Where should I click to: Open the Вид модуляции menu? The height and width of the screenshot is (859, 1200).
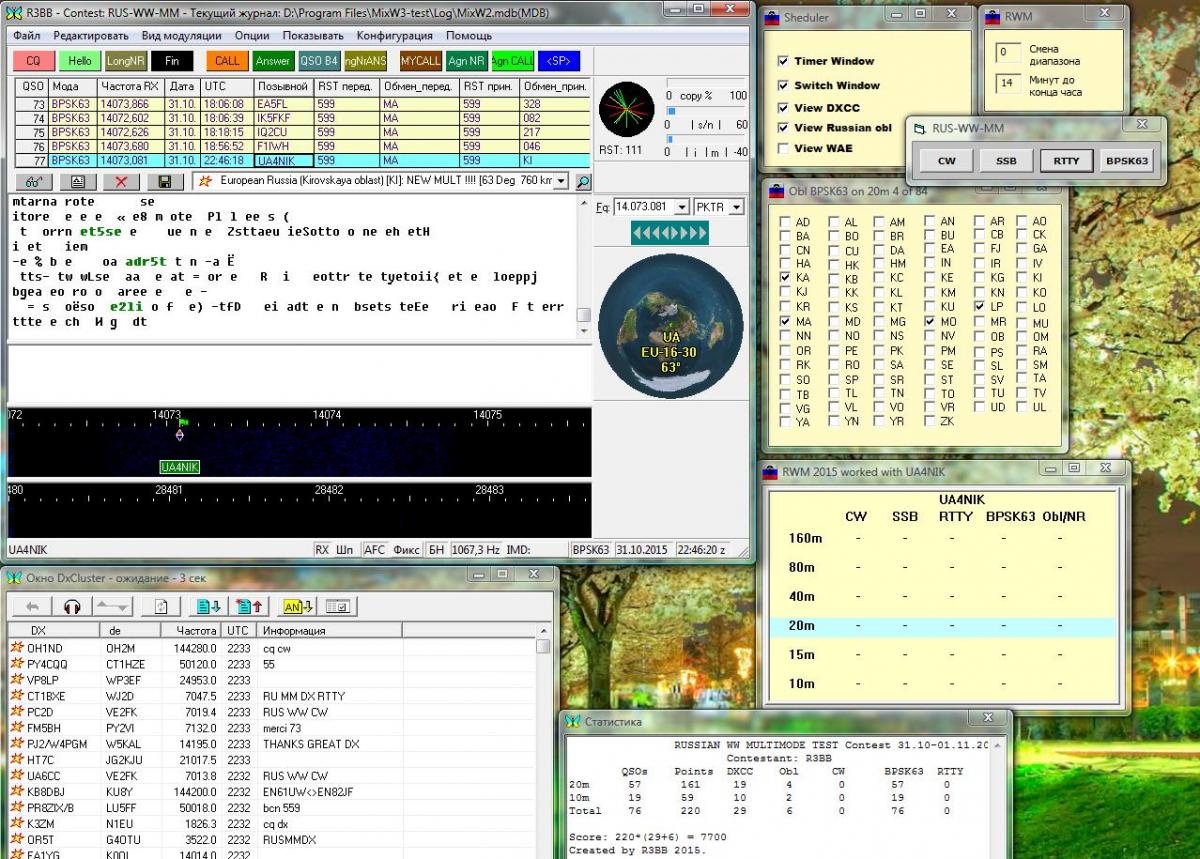coord(181,35)
